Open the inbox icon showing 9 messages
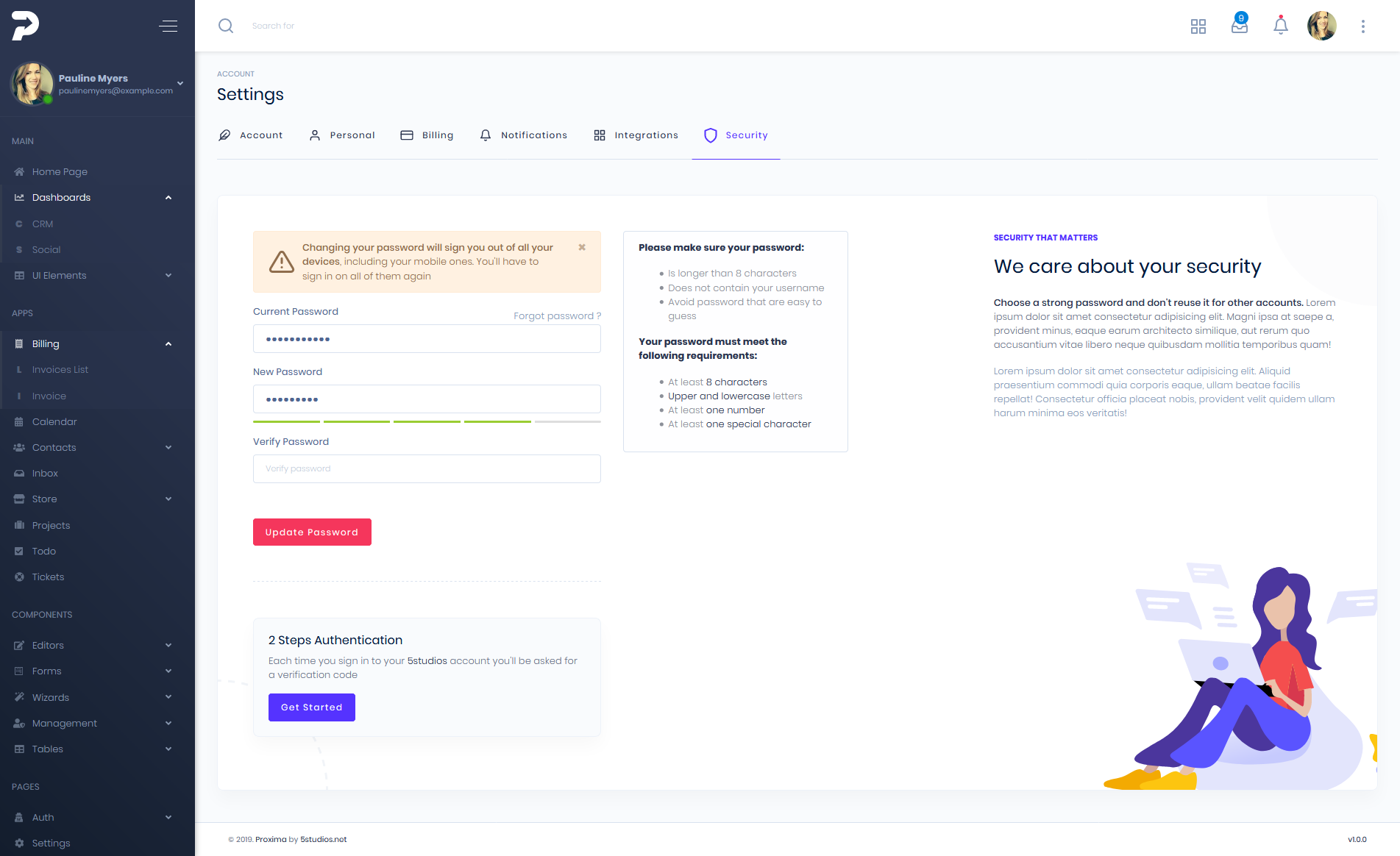 (x=1239, y=26)
